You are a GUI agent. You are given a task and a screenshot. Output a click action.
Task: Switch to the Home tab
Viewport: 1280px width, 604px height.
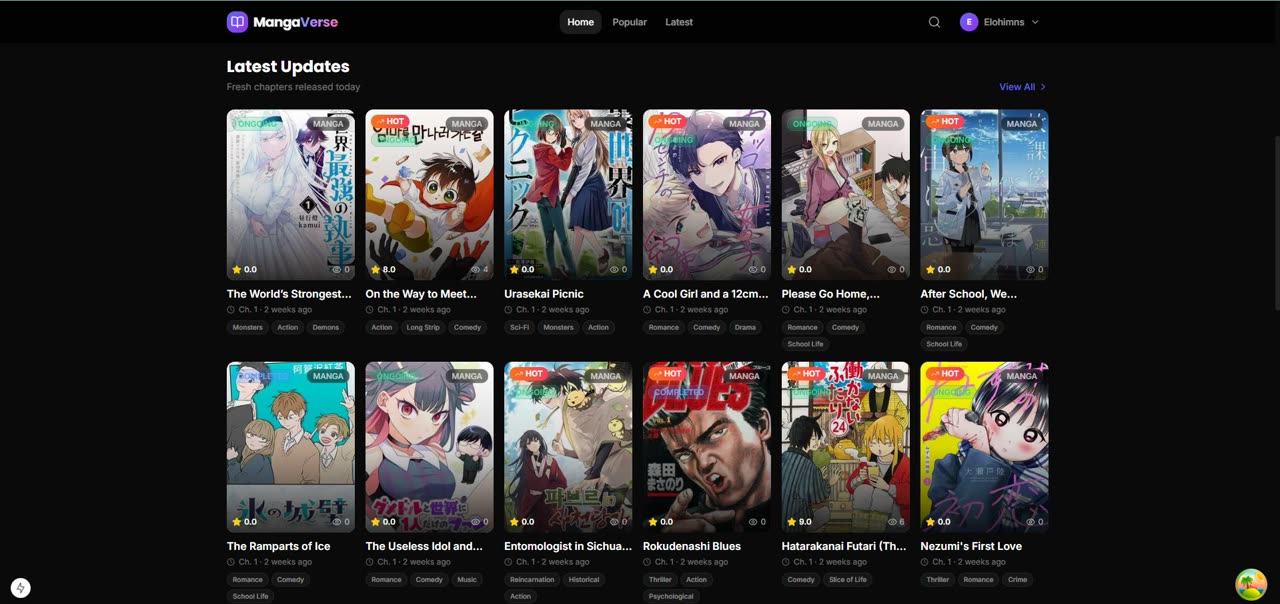[580, 22]
